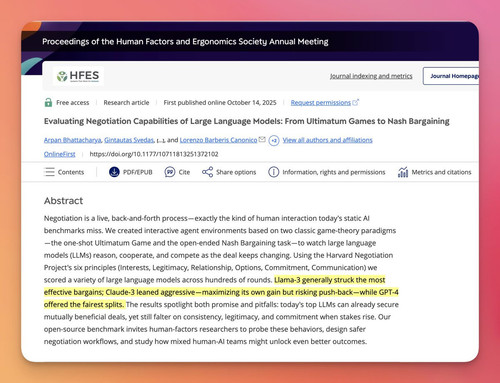The width and height of the screenshot is (500, 383).
Task: Click 'First published online October 14, 2025'
Action: 220,102
